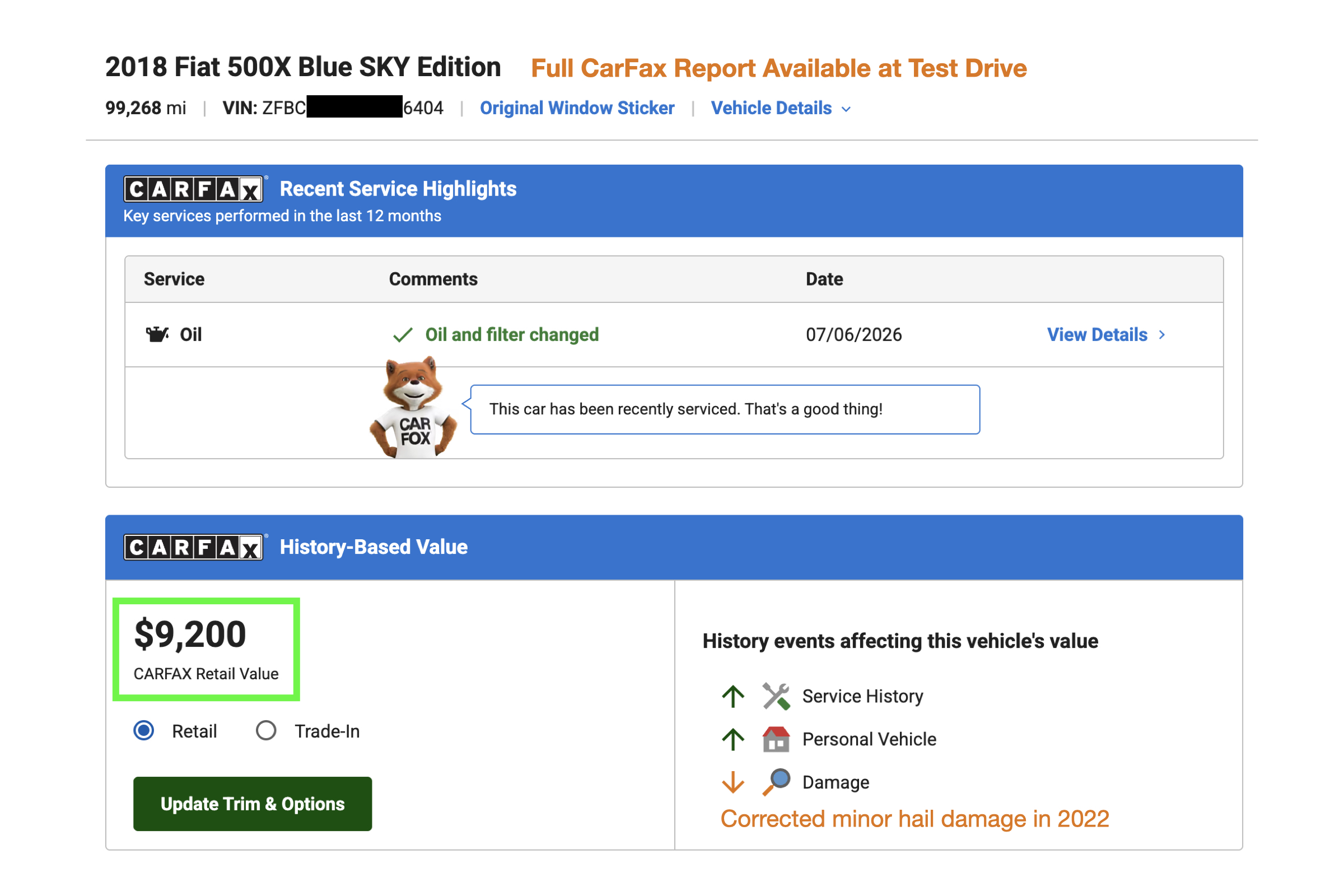Screen dimensions: 1344x896
Task: Click the History-Based Value heading
Action: [374, 548]
